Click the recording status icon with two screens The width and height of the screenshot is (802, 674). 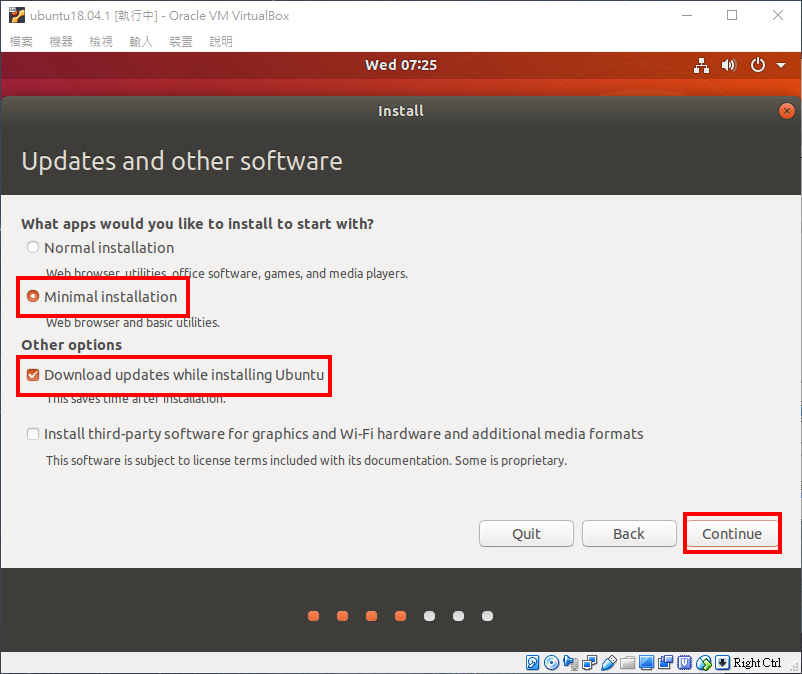665,663
